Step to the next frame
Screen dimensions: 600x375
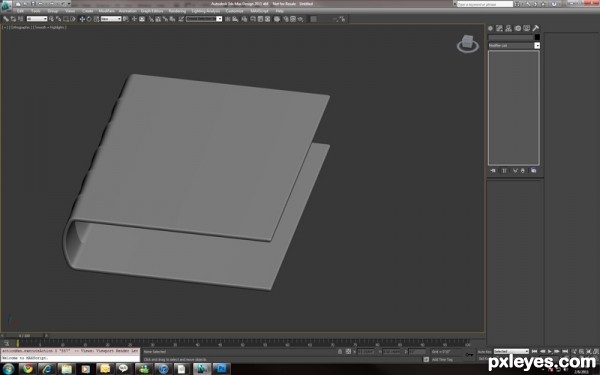[x=557, y=351]
